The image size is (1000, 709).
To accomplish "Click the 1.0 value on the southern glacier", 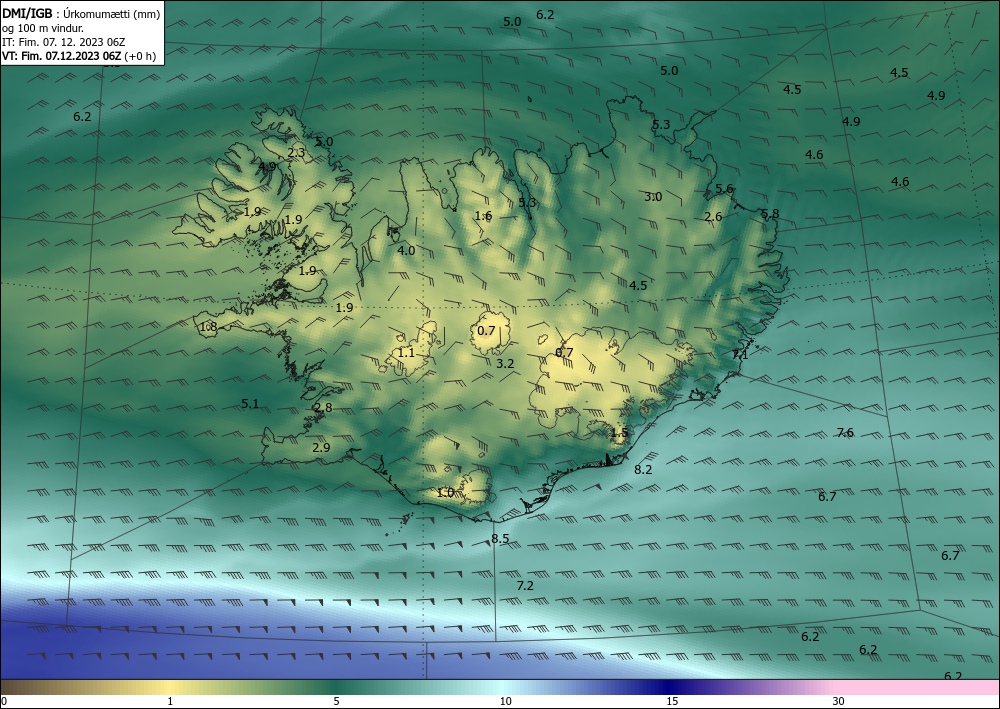I will [x=445, y=492].
